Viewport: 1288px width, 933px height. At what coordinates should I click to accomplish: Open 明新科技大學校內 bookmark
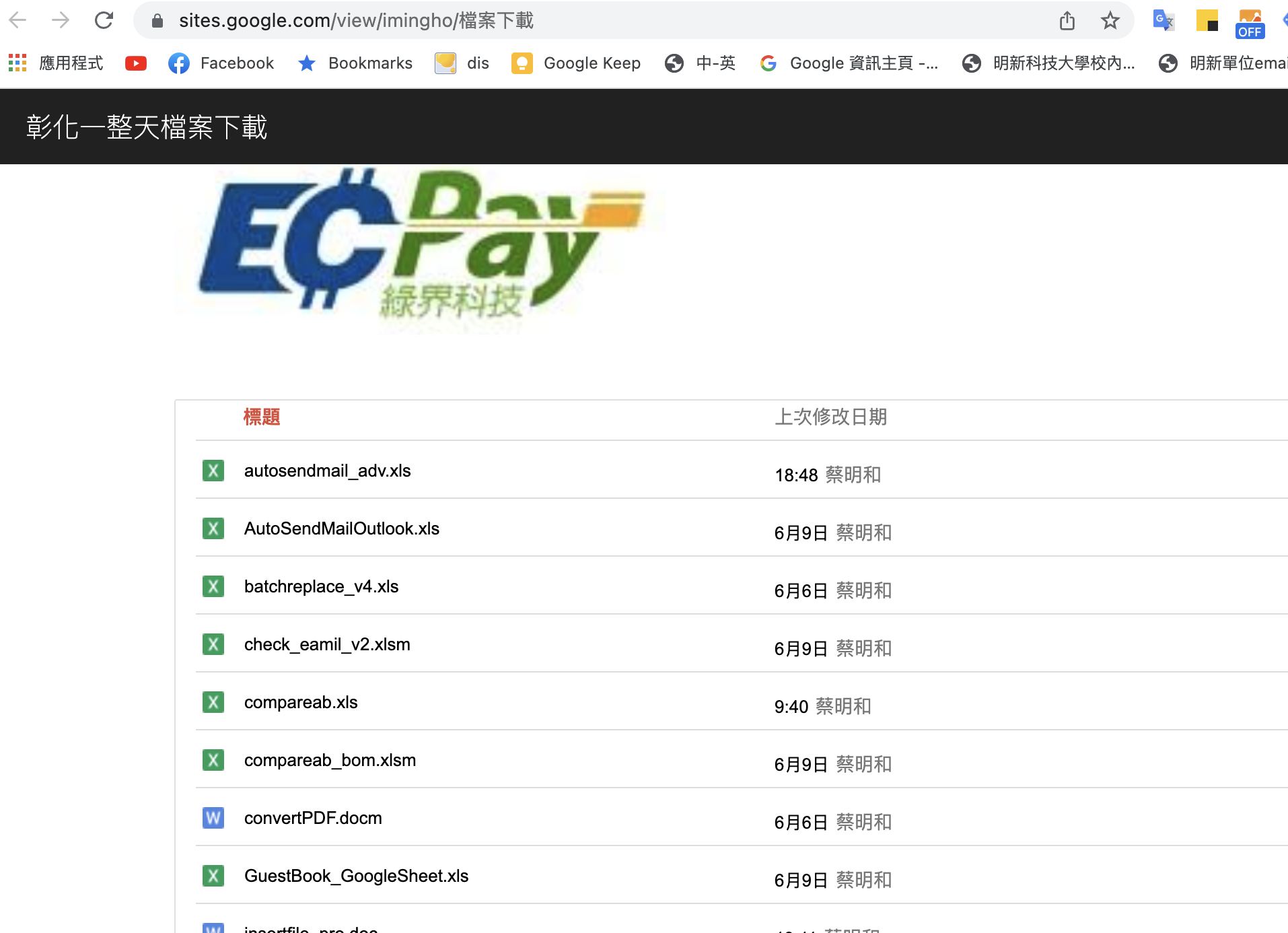click(x=1048, y=63)
